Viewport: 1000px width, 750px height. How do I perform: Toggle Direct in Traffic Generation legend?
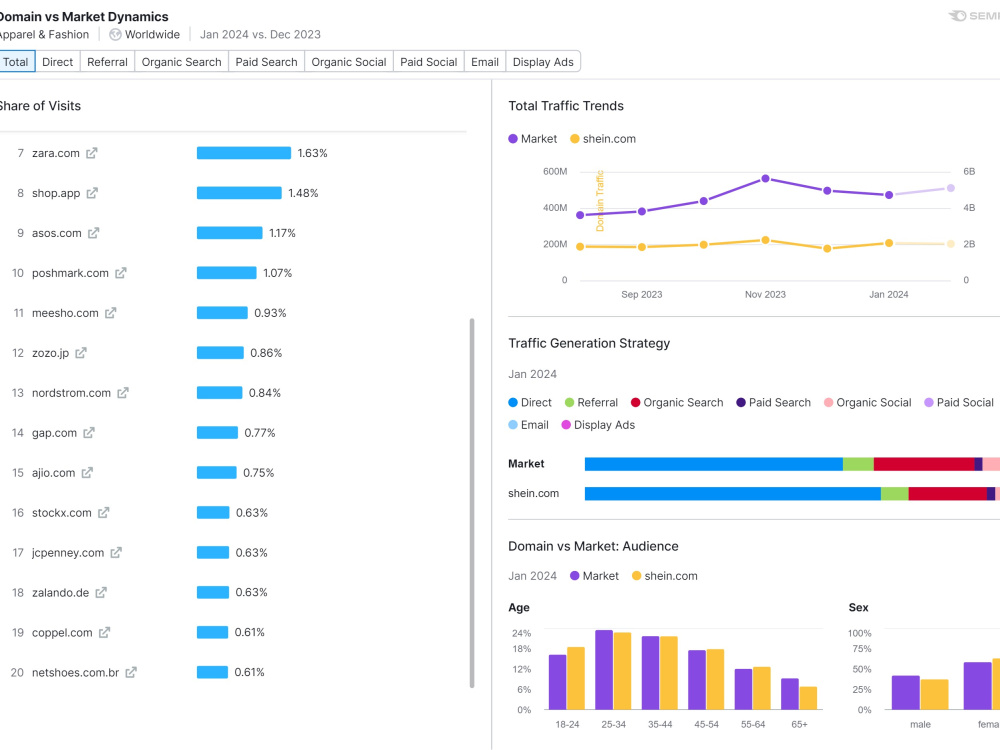(x=529, y=402)
